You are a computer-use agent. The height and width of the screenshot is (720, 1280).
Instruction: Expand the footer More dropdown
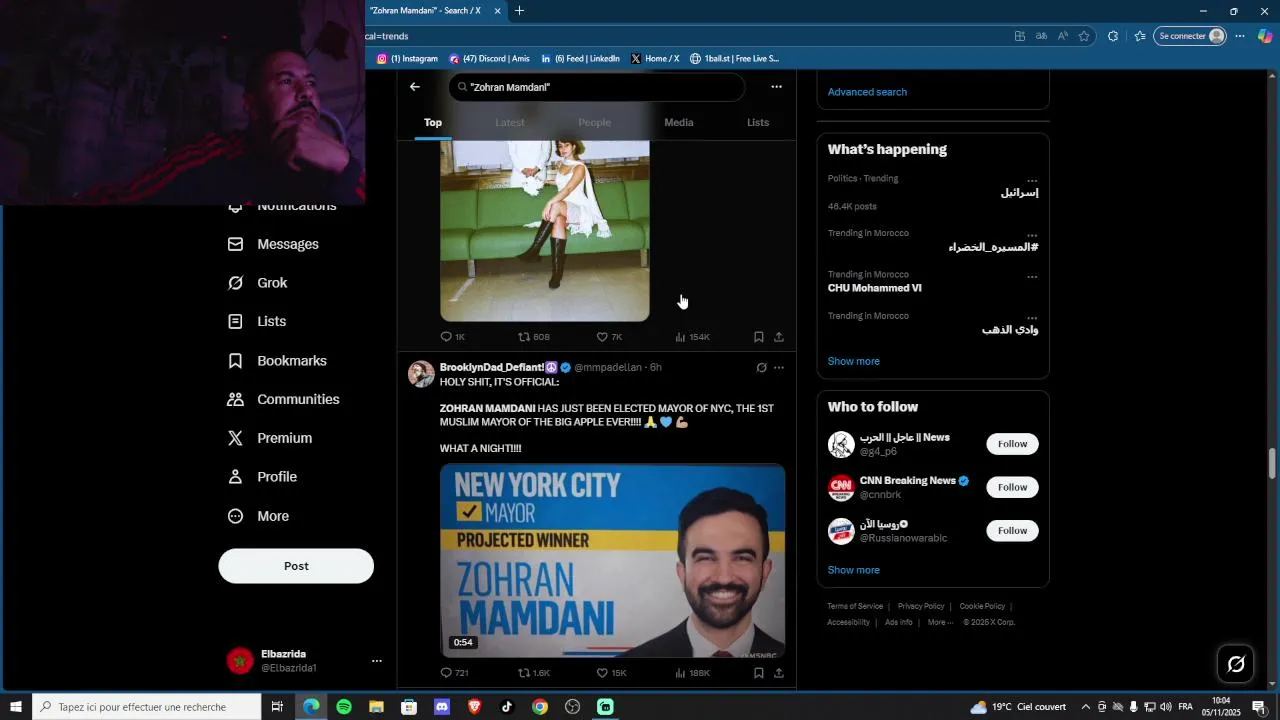[940, 622]
